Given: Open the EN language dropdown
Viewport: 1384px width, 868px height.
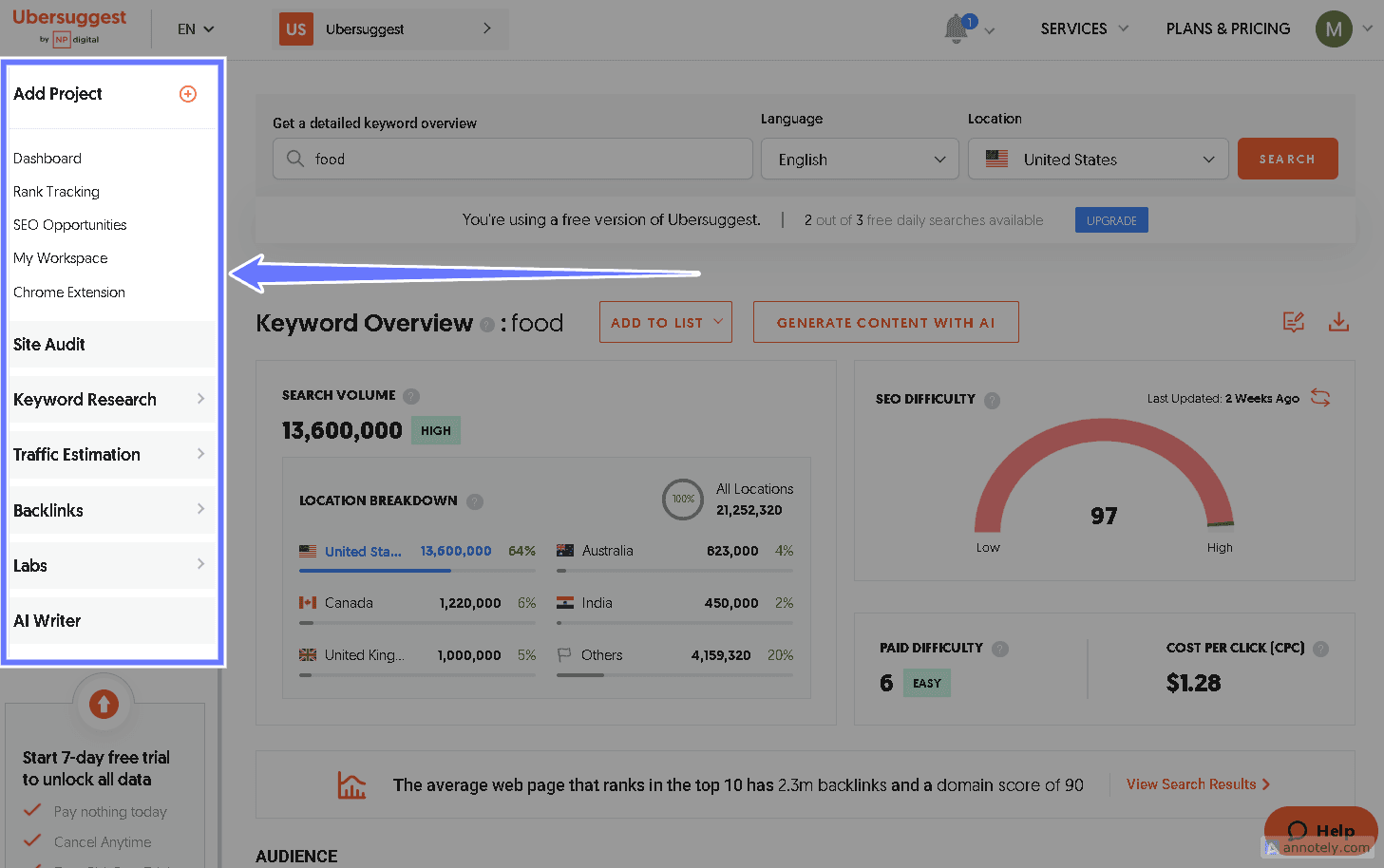Looking at the screenshot, I should pyautogui.click(x=196, y=29).
